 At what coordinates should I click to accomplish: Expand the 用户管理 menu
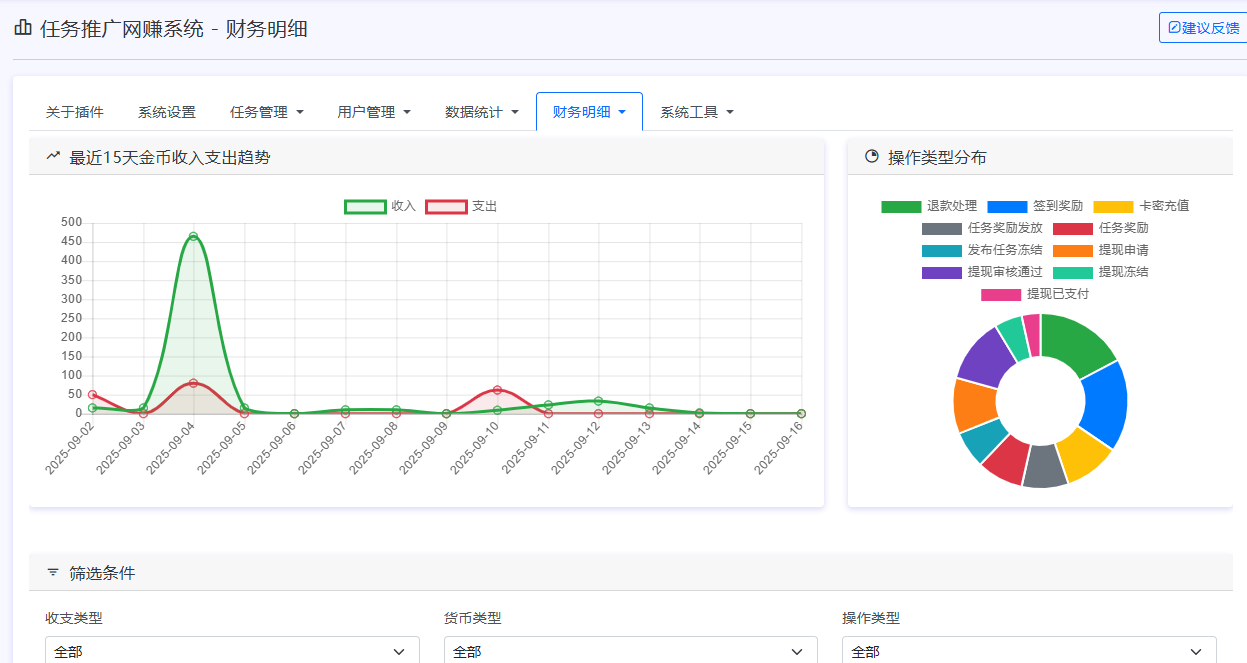374,112
